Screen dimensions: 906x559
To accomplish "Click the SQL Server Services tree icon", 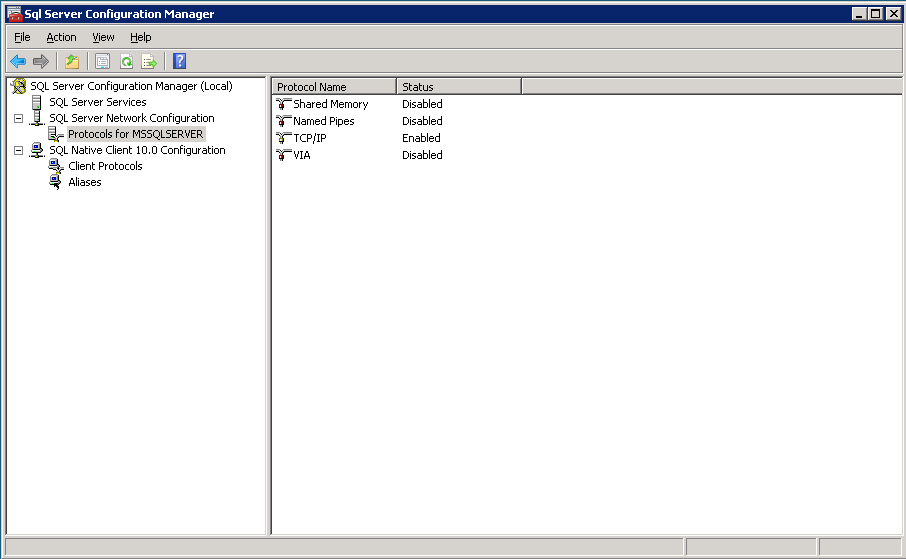I will (36, 102).
